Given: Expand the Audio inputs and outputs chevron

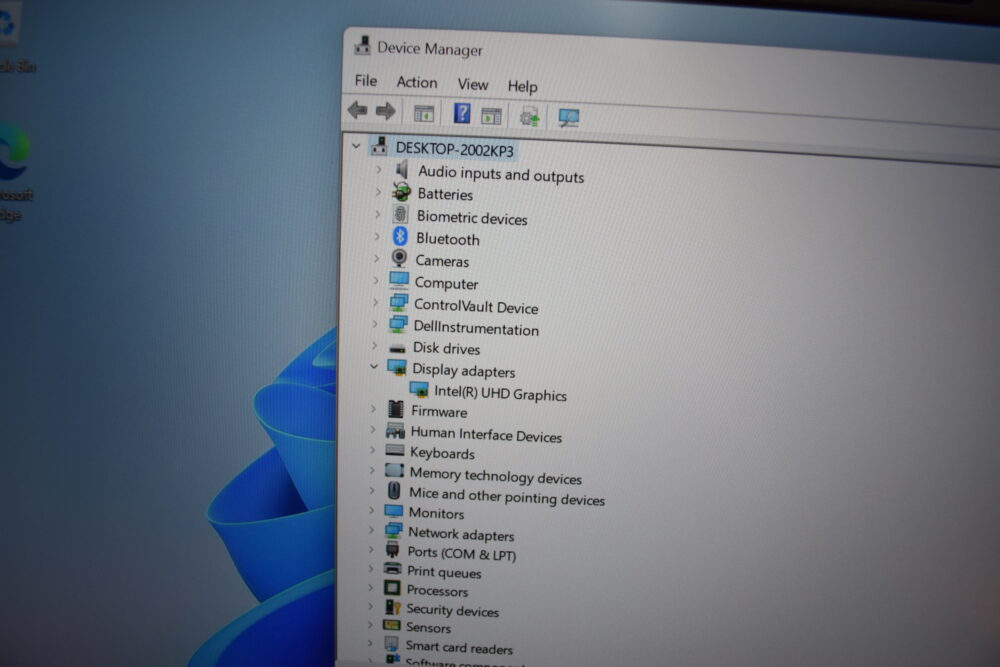Looking at the screenshot, I should (x=378, y=169).
